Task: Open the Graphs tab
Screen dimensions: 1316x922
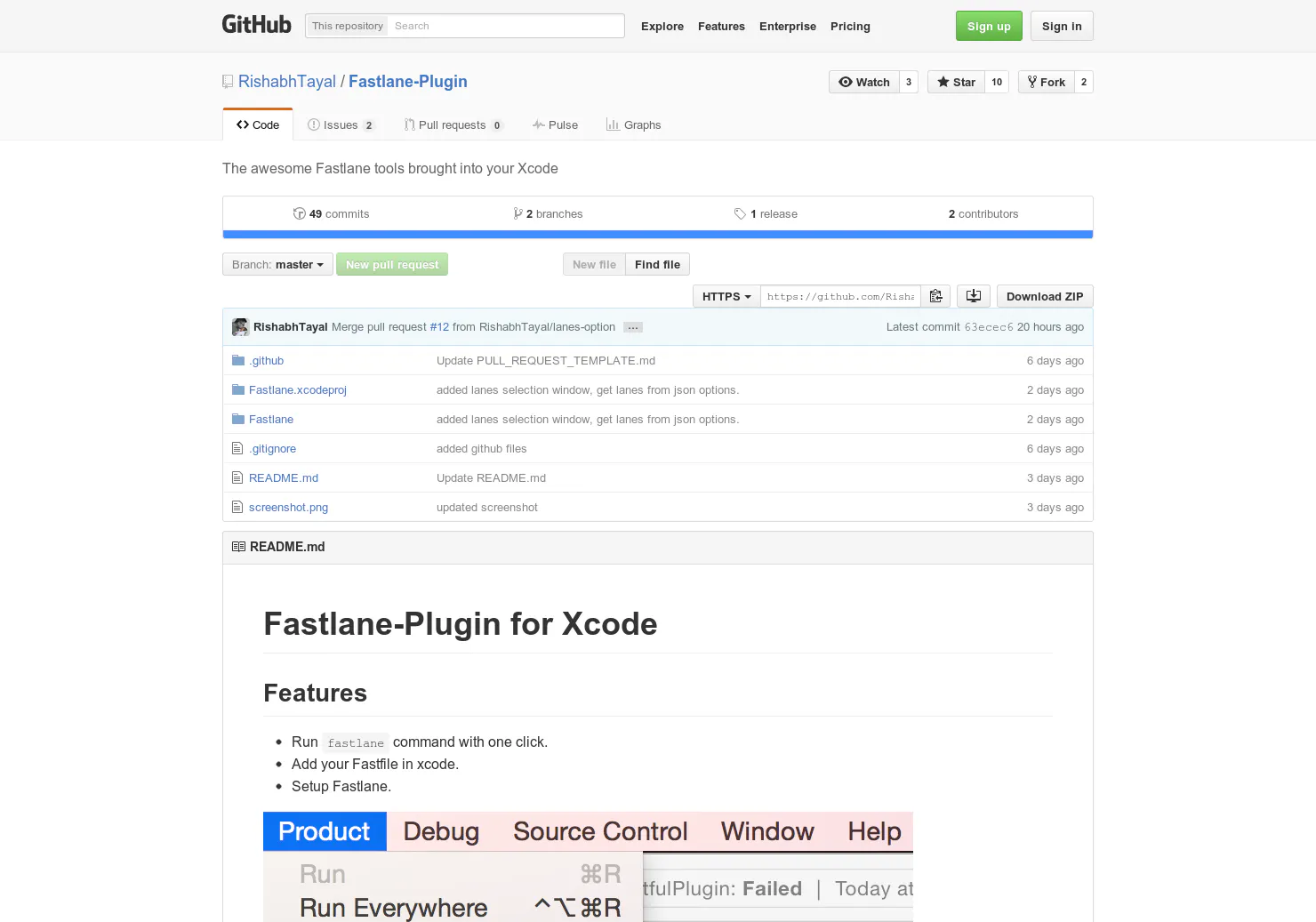Action: point(633,124)
